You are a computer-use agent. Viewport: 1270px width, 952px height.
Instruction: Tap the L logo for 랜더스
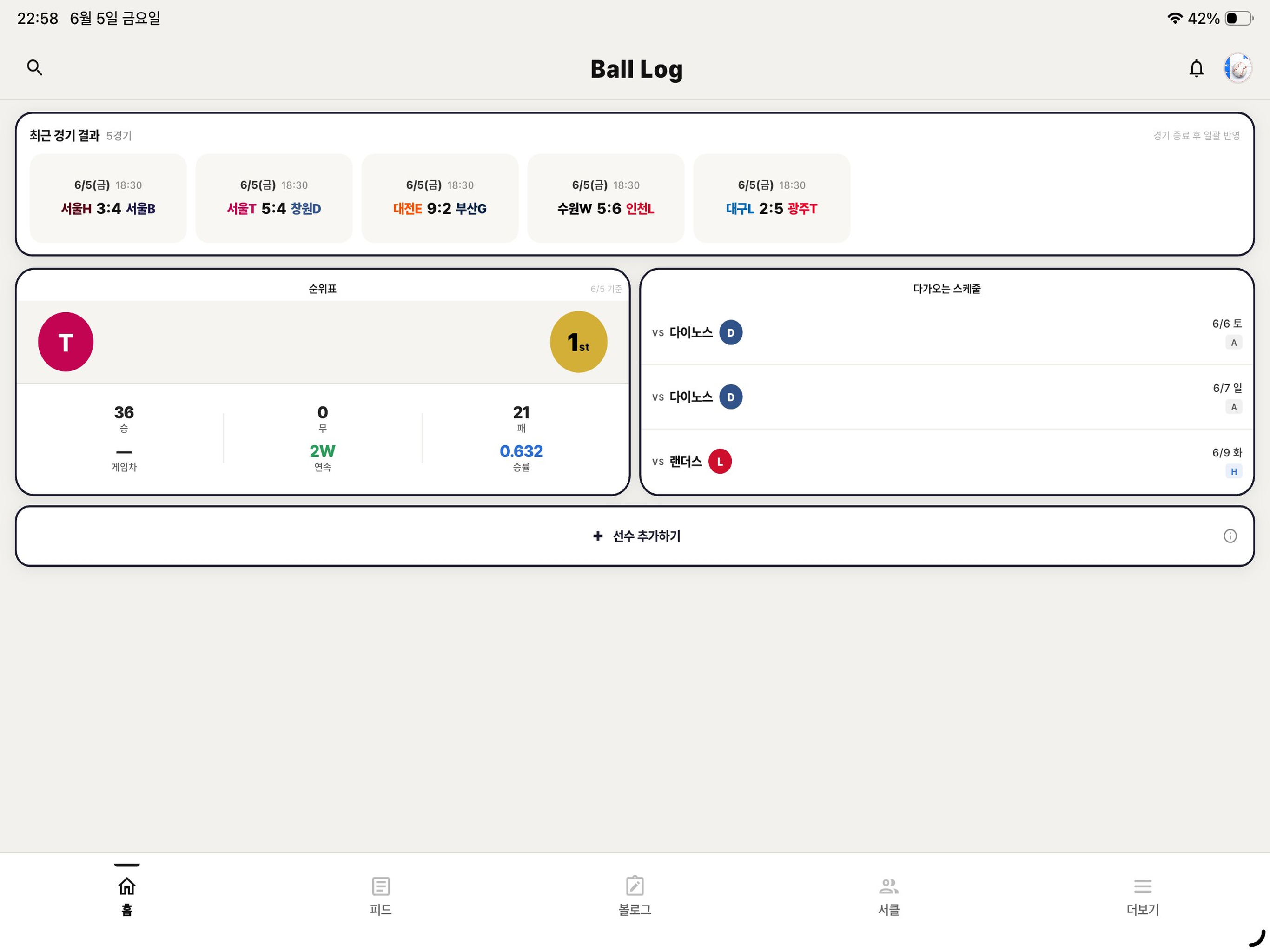pyautogui.click(x=720, y=461)
